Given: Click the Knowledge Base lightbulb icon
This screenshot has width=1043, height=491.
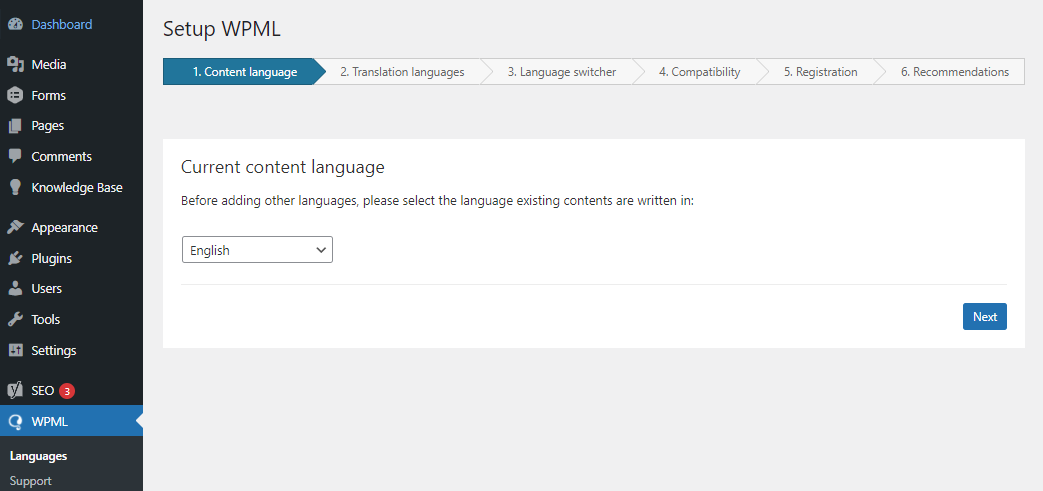Looking at the screenshot, I should tap(15, 188).
